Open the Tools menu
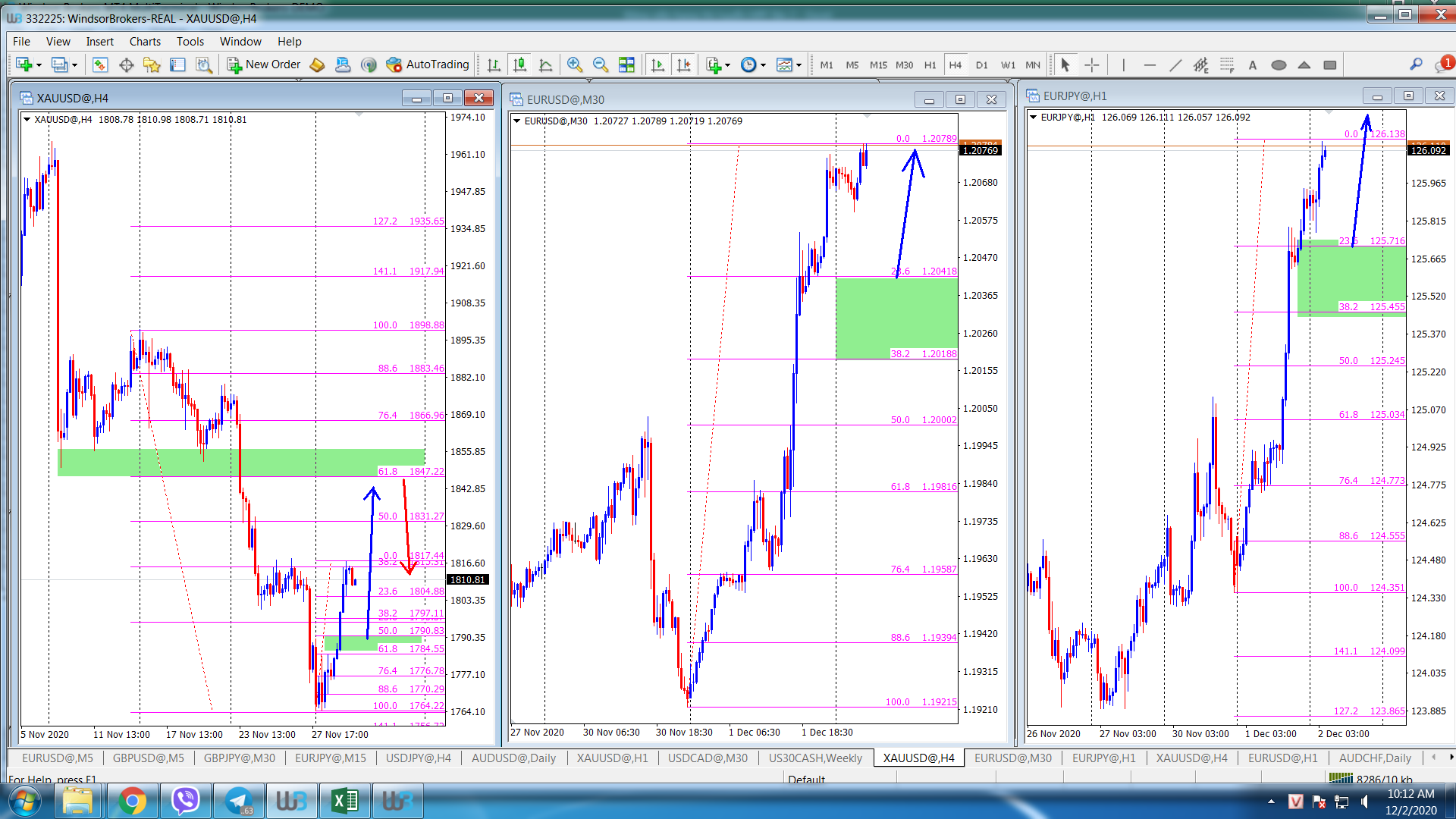This screenshot has width=1456, height=819. [190, 42]
